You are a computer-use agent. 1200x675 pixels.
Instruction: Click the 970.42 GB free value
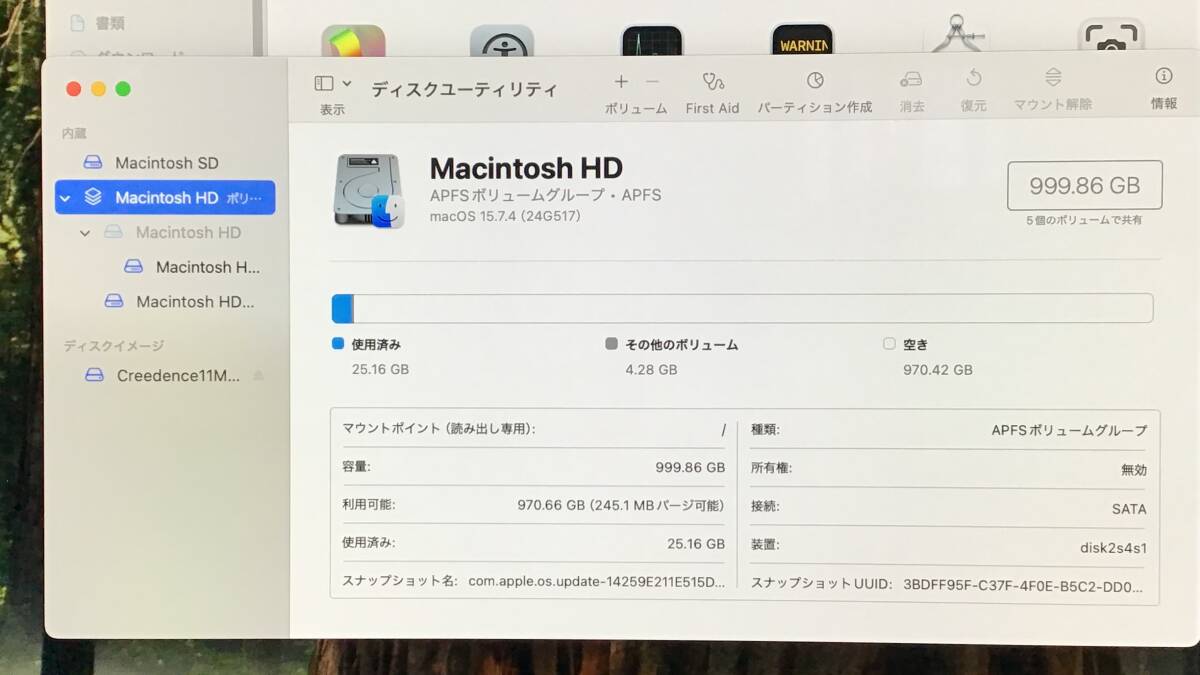point(938,369)
